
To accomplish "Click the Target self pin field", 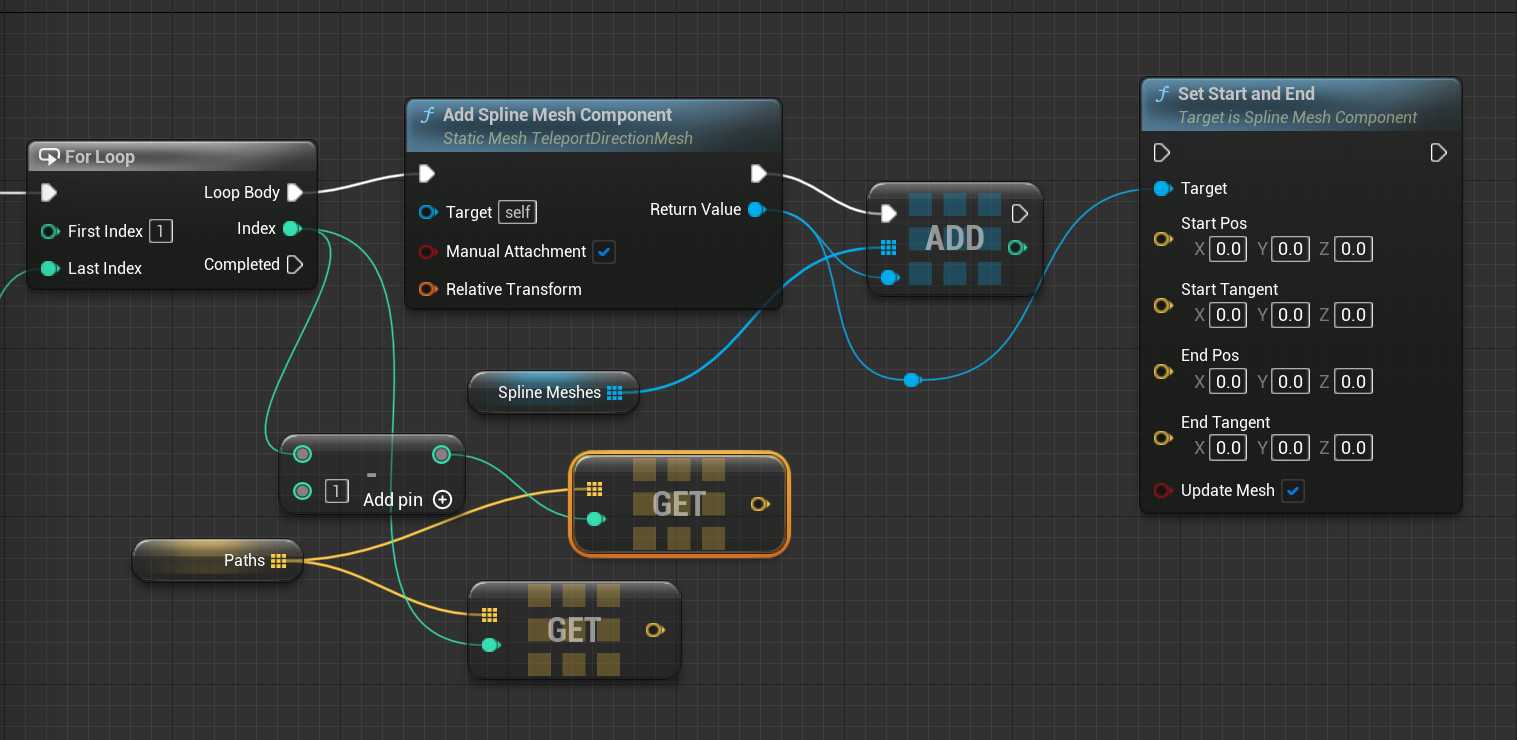I will tap(518, 212).
